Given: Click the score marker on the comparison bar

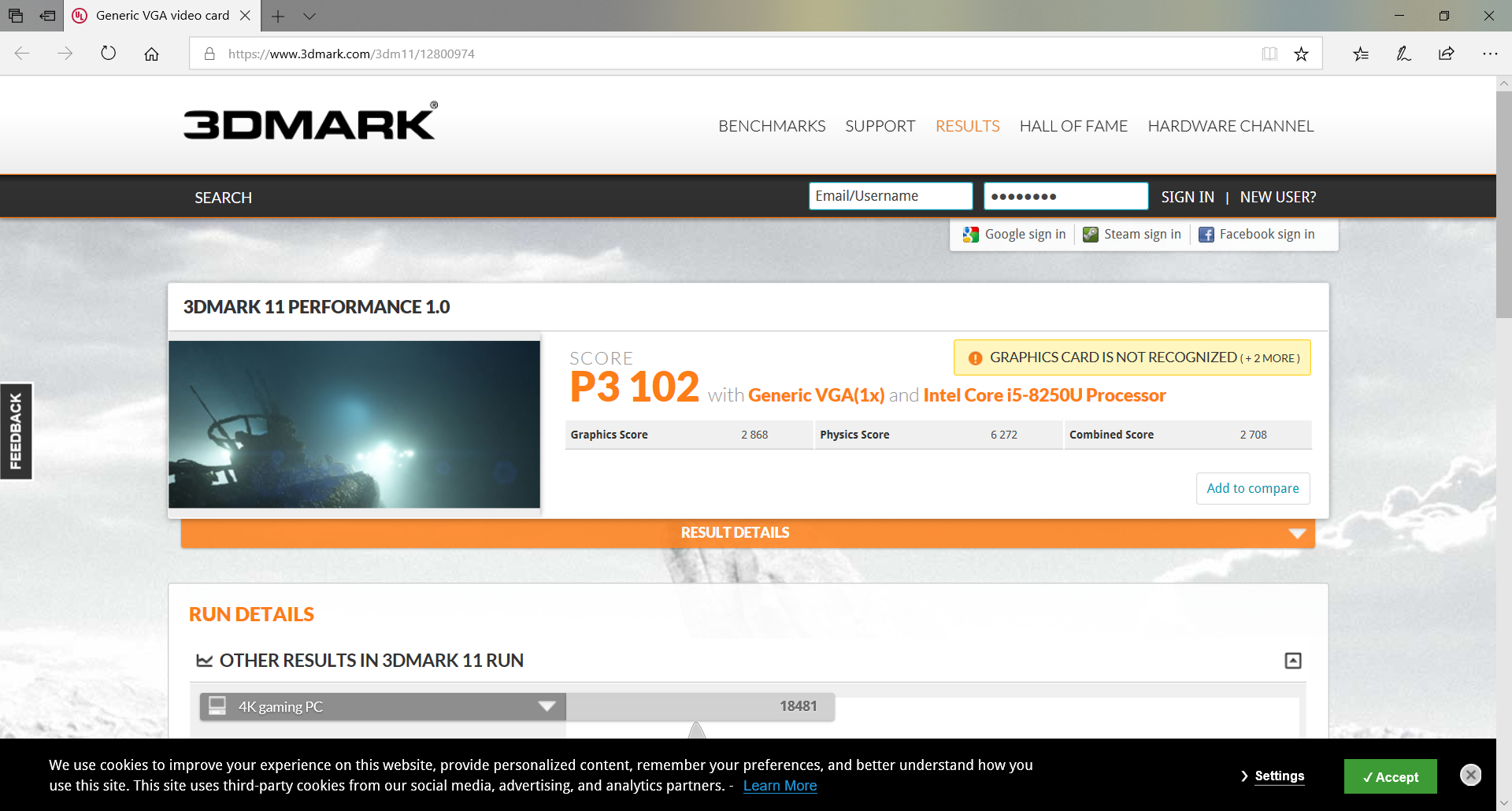Looking at the screenshot, I should pyautogui.click(x=697, y=731).
